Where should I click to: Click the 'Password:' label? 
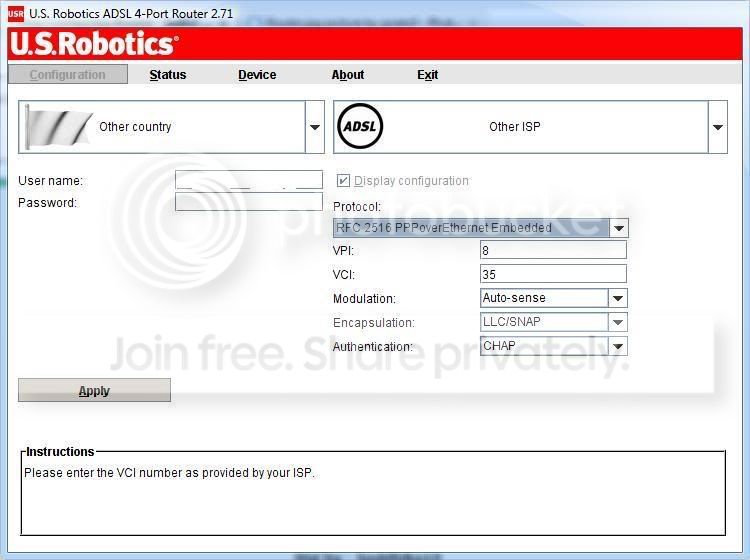pos(47,203)
